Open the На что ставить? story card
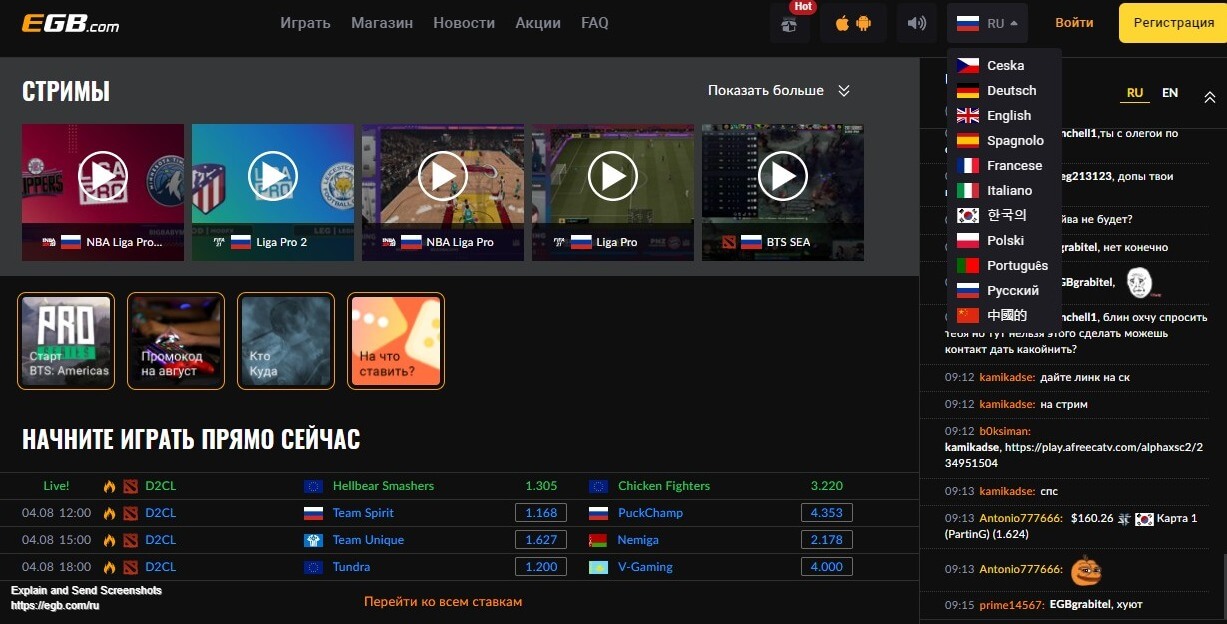The height and width of the screenshot is (624, 1227). (396, 341)
